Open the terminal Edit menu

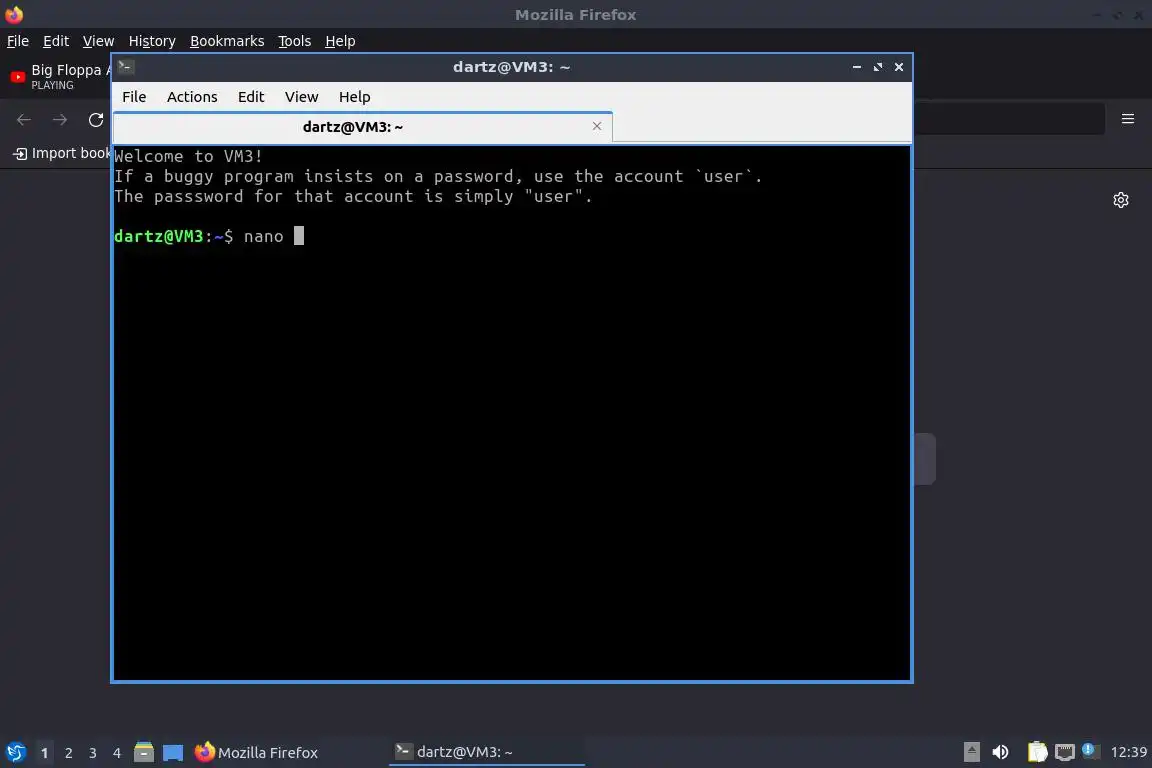pyautogui.click(x=251, y=97)
